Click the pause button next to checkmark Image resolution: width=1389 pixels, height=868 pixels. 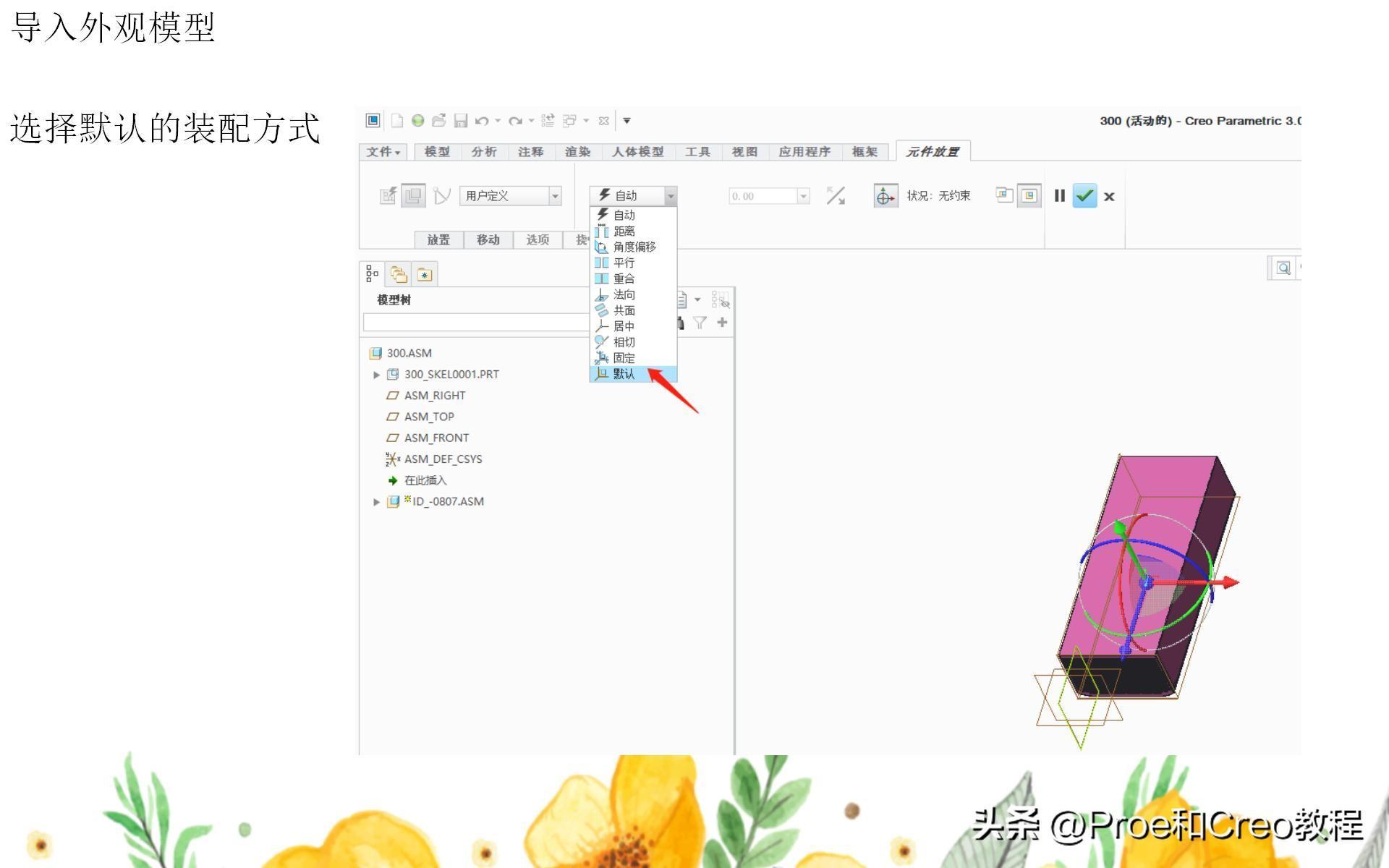click(x=1059, y=195)
